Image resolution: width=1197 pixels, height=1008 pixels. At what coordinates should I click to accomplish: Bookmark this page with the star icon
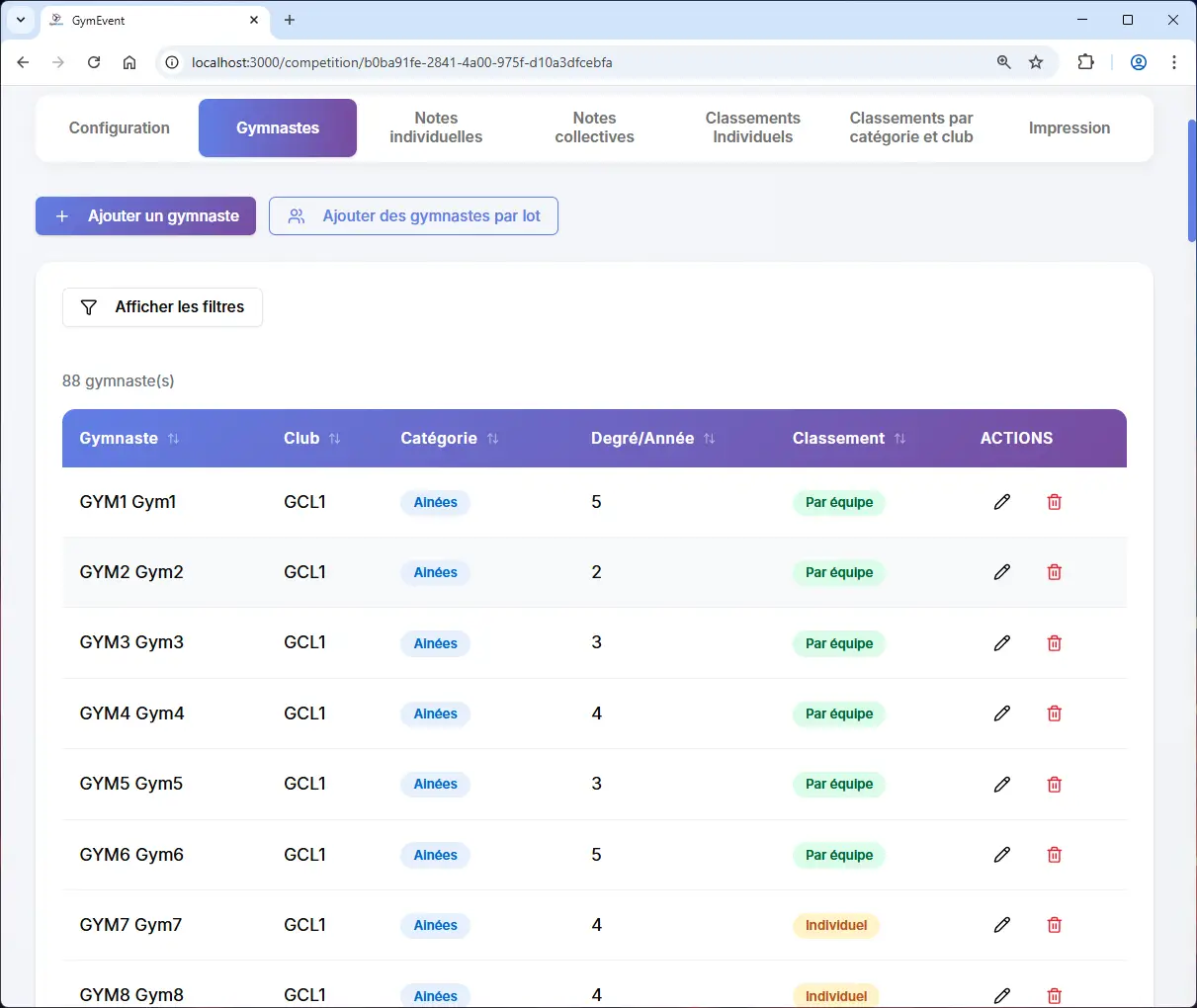(x=1036, y=62)
